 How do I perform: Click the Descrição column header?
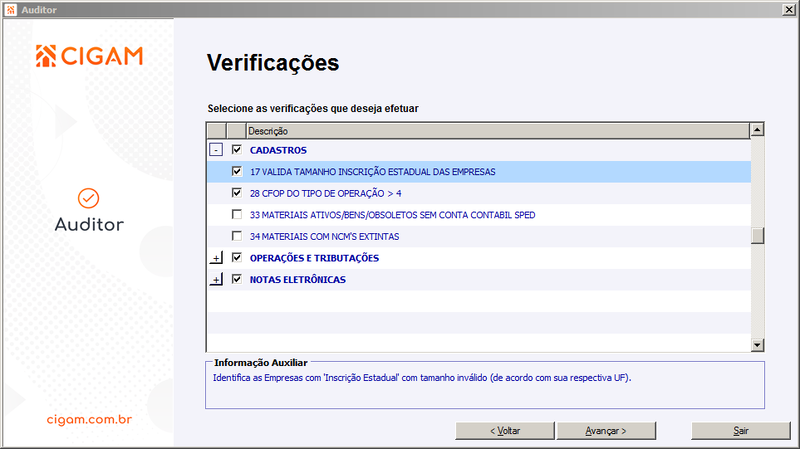coord(498,131)
